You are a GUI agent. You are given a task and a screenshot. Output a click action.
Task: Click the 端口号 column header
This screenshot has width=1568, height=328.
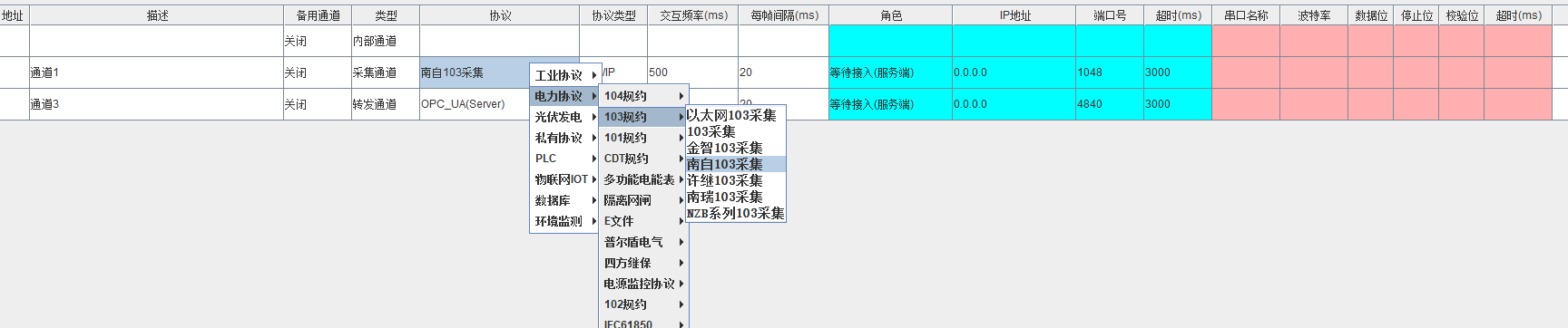coord(1110,15)
